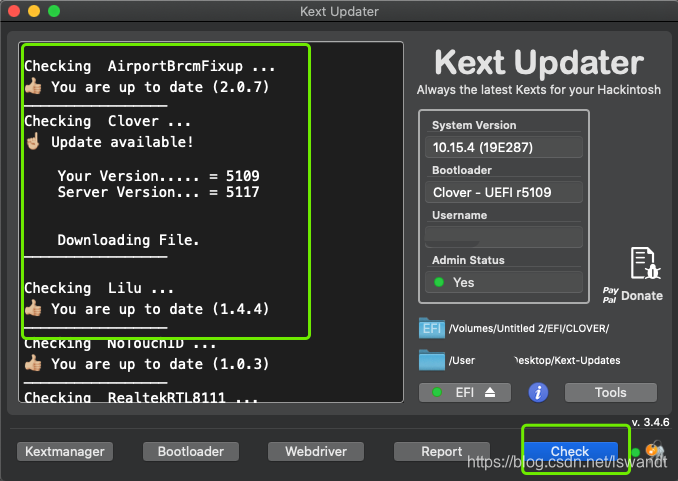Image resolution: width=678 pixels, height=481 pixels.
Task: Click 'You are up to date (1.4.4)'
Action: (x=160, y=309)
